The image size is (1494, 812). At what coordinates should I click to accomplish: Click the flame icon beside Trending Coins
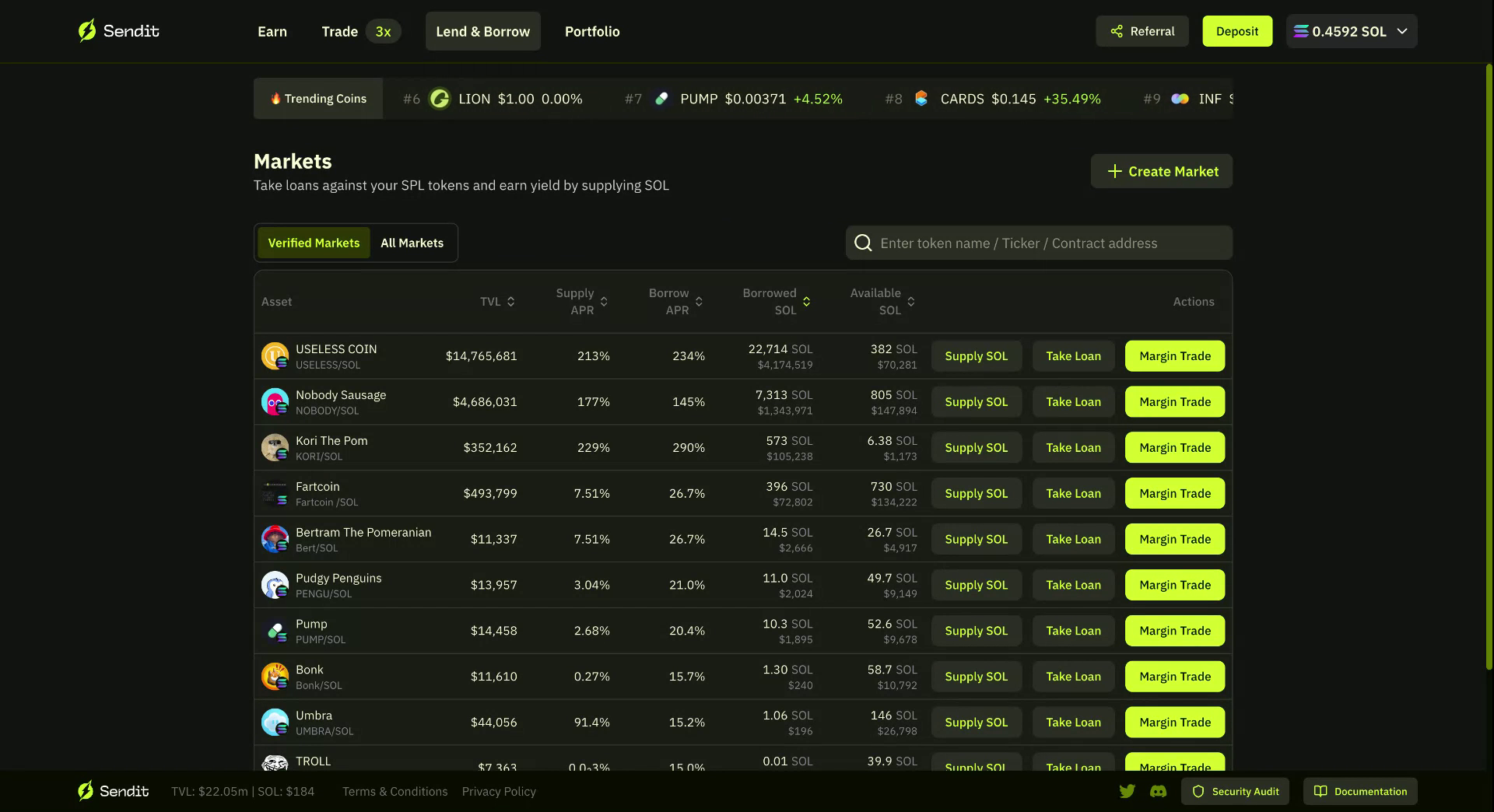275,98
